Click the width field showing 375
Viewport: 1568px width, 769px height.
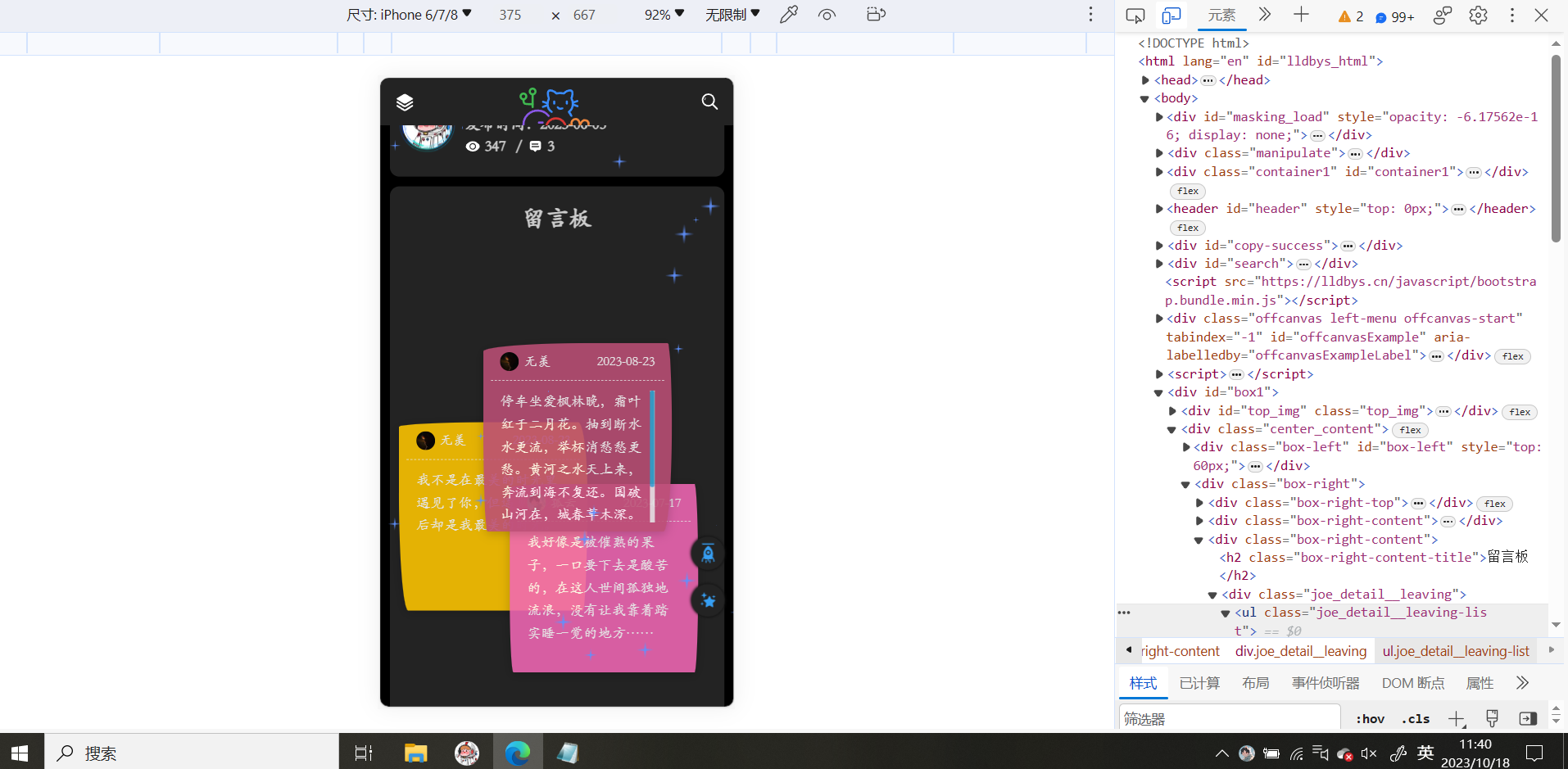(510, 15)
